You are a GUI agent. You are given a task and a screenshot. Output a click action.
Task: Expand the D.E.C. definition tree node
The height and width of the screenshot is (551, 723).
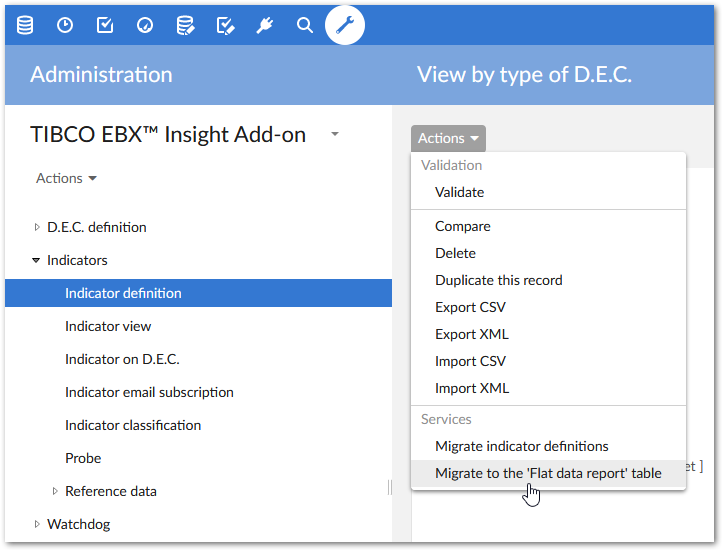click(x=37, y=227)
